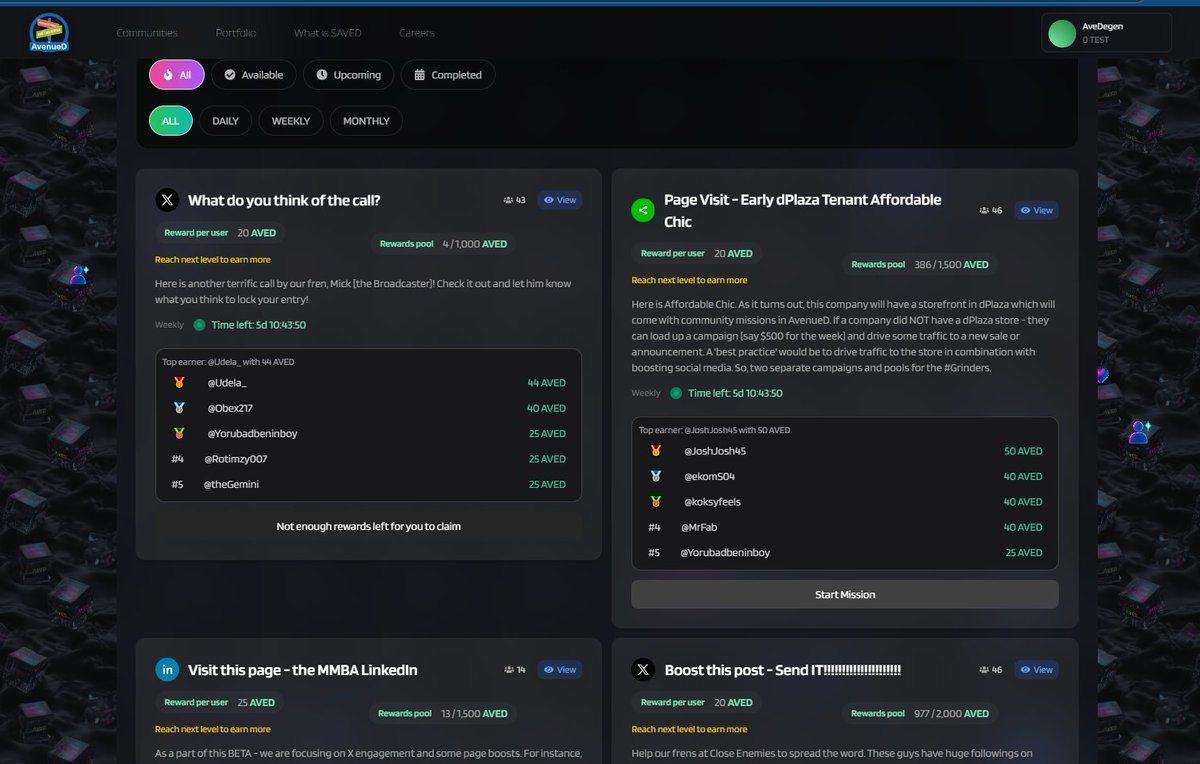Click Rewards pool 386 / 1,500 AVED badge
The height and width of the screenshot is (764, 1200).
(x=920, y=265)
